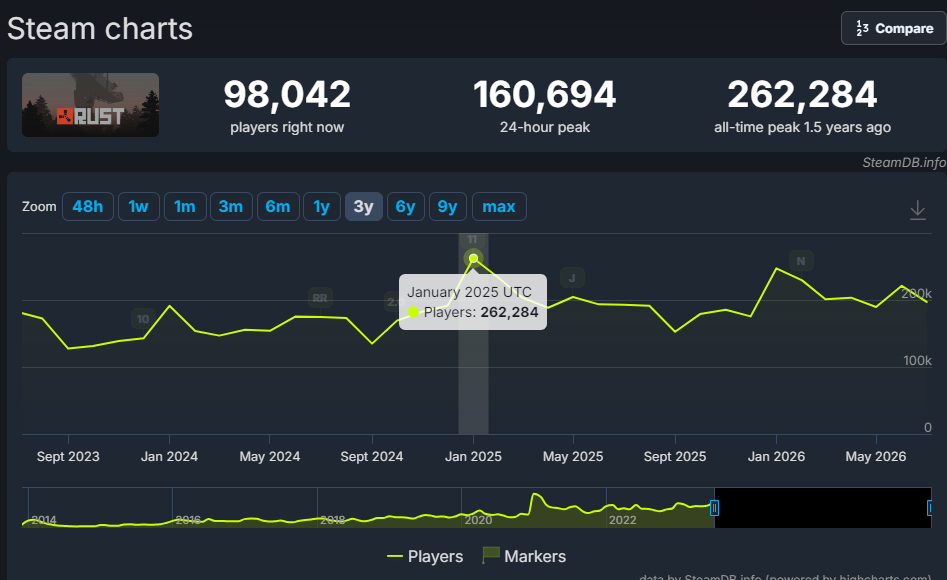Screen dimensions: 947x580
Task: Set chart zoom to 1w
Action: [138, 207]
